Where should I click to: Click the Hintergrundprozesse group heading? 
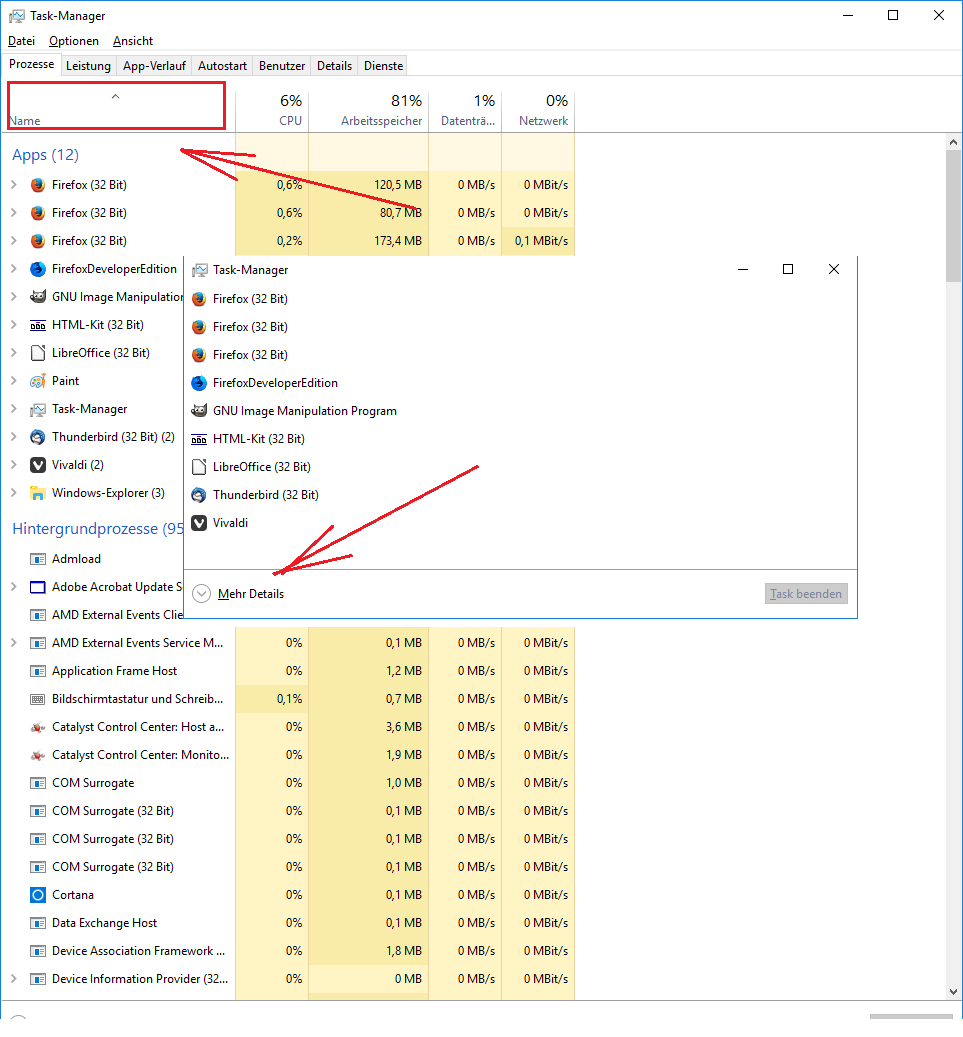[x=98, y=529]
